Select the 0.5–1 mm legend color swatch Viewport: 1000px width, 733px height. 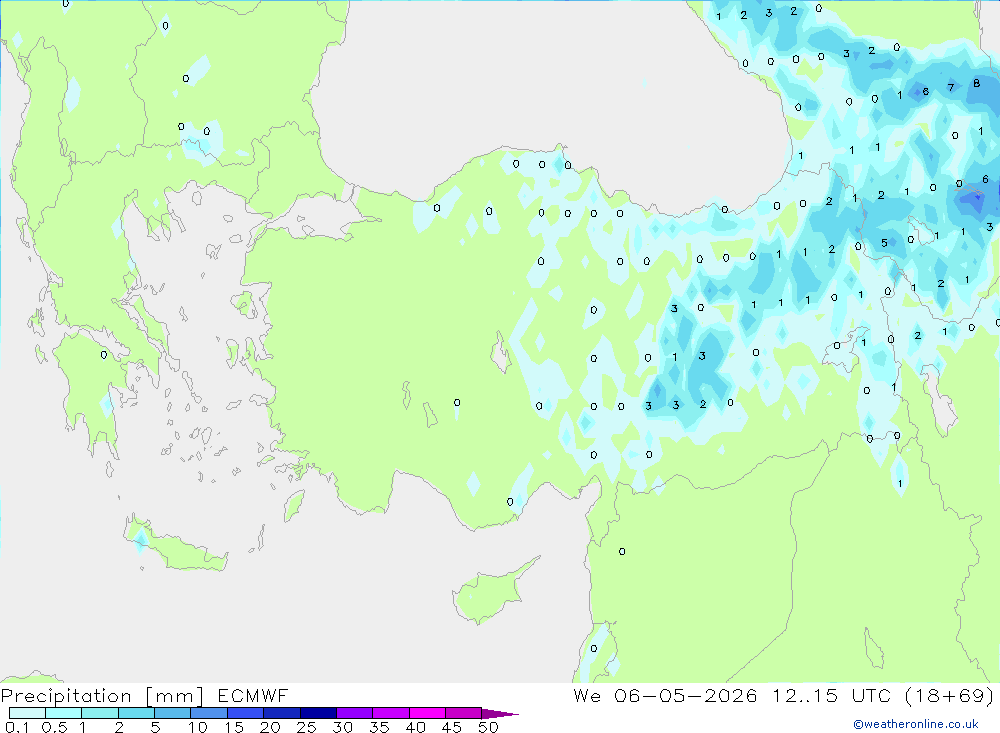point(64,713)
